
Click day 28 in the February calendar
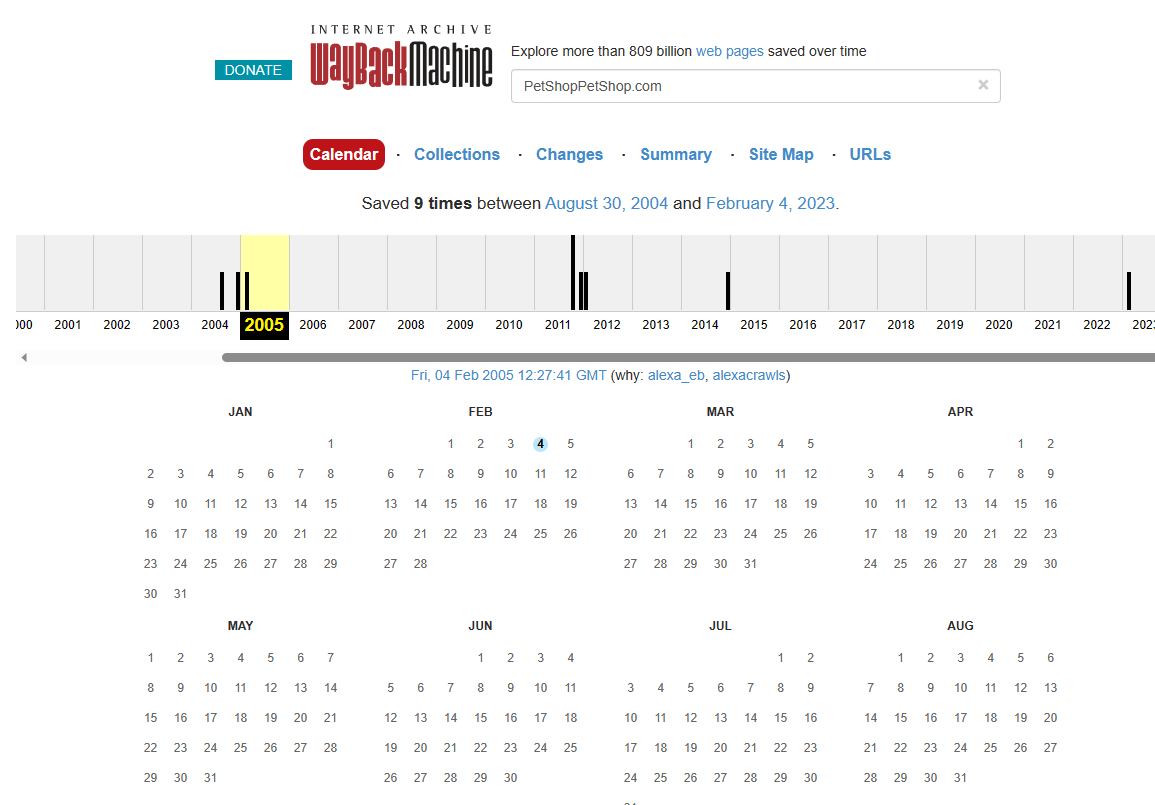tap(421, 564)
